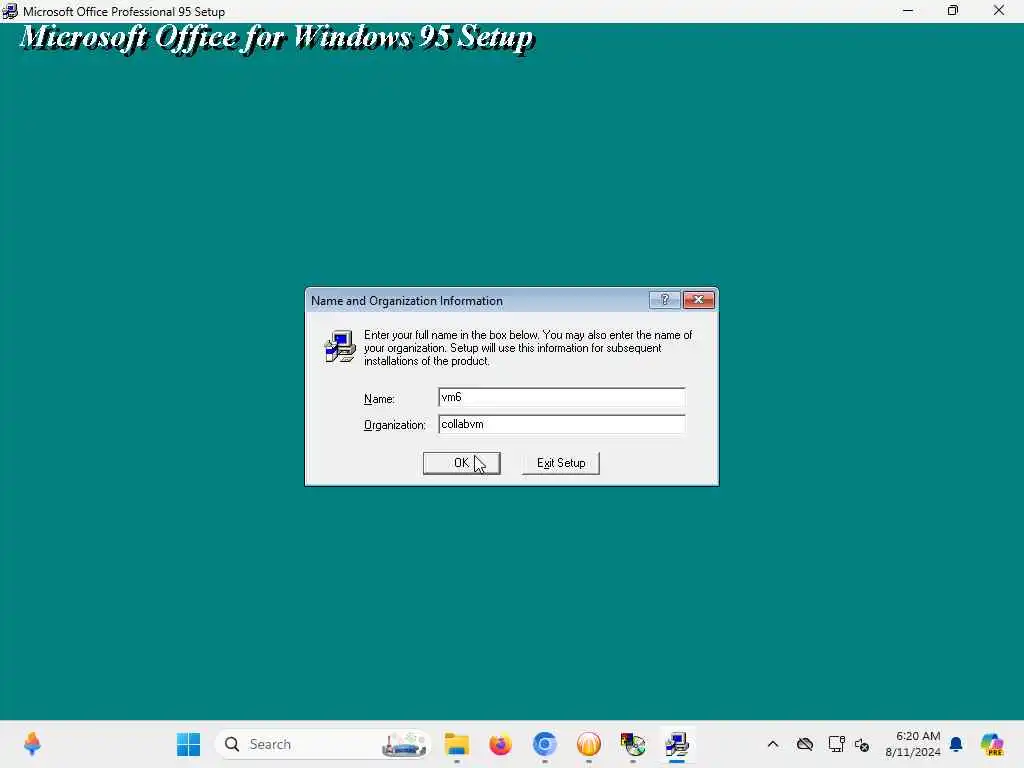The height and width of the screenshot is (768, 1024).
Task: Open display/network tray icon
Action: click(836, 744)
